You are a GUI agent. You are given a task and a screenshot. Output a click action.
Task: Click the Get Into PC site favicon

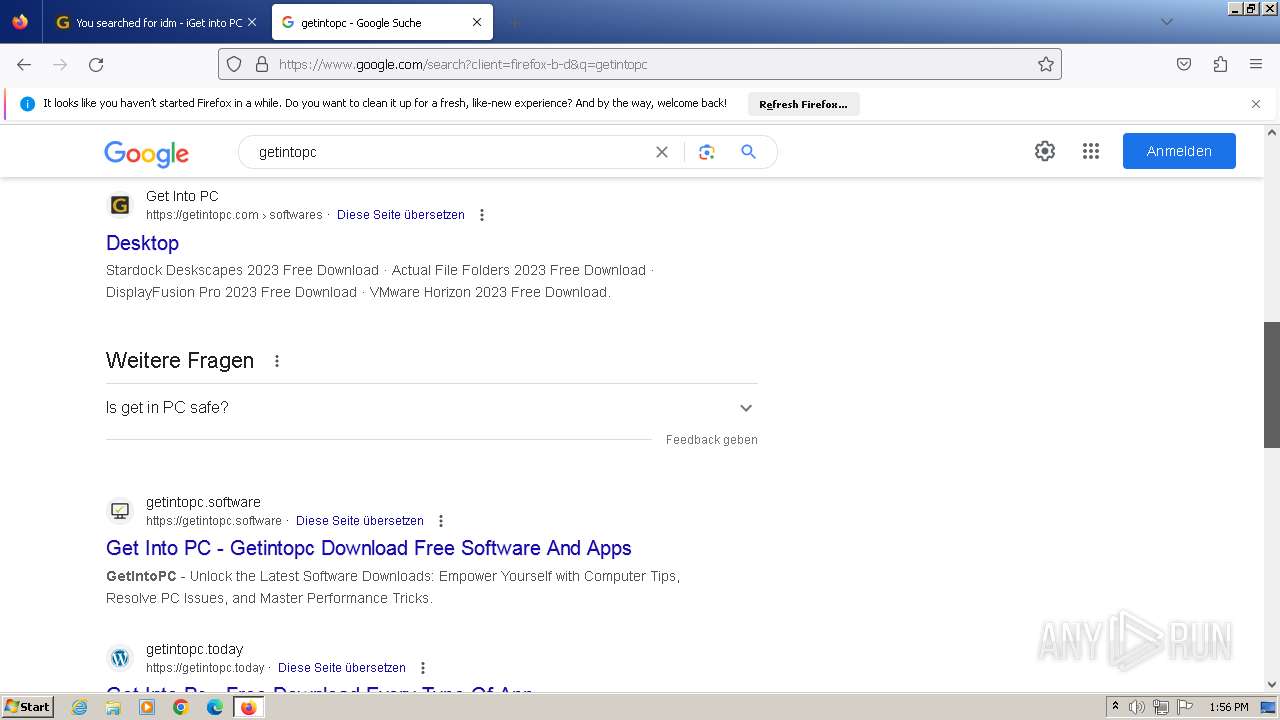tap(120, 205)
